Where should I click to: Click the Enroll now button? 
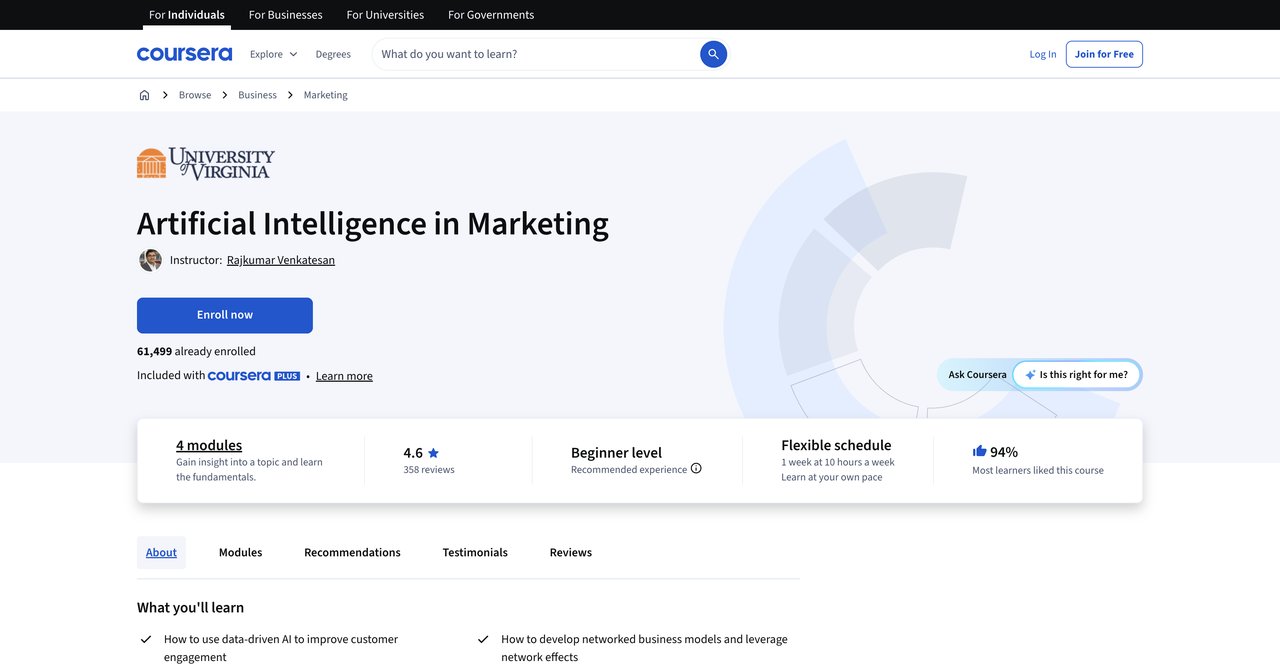pos(225,315)
